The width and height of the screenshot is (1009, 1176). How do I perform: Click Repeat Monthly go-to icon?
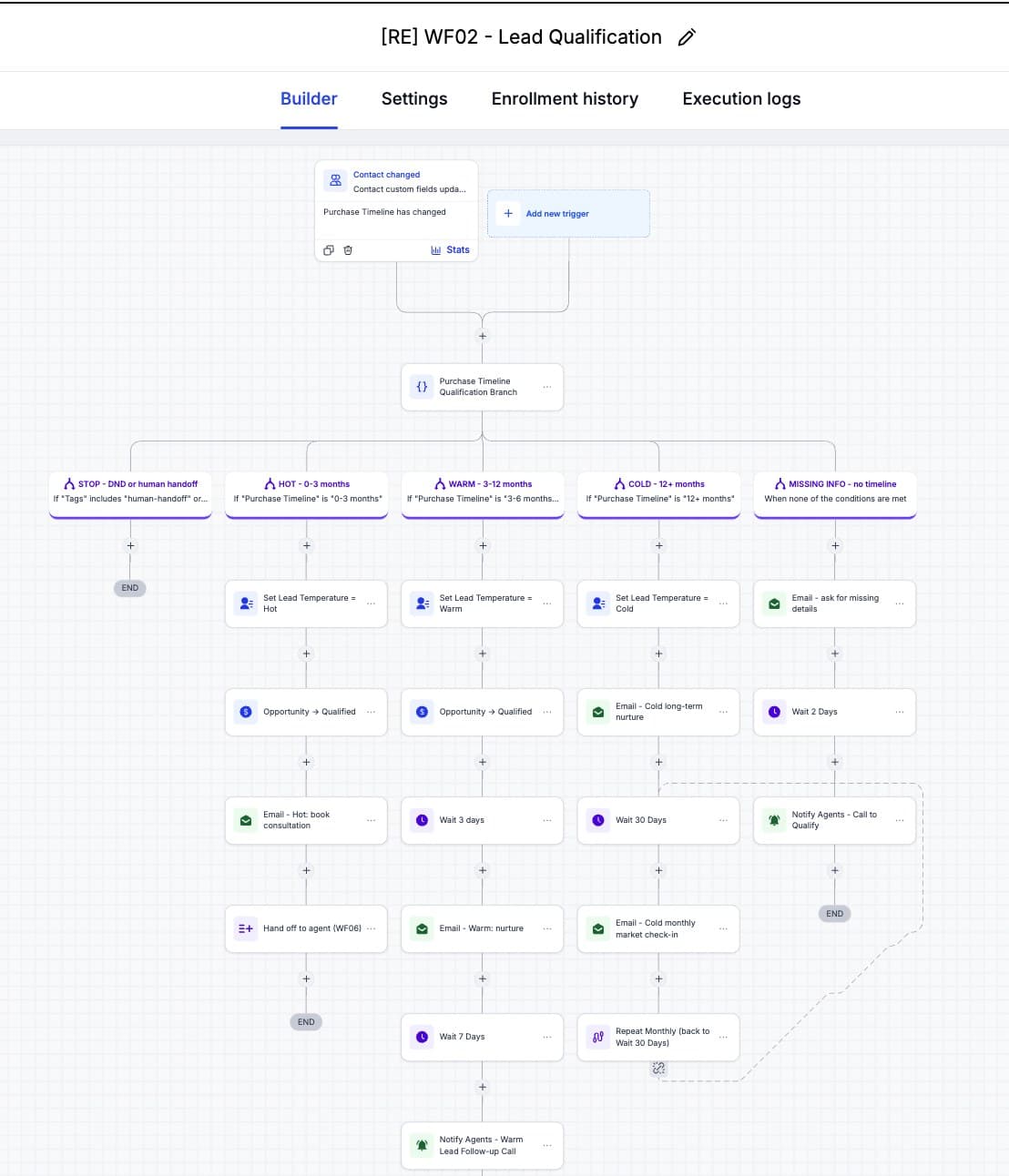click(598, 1037)
